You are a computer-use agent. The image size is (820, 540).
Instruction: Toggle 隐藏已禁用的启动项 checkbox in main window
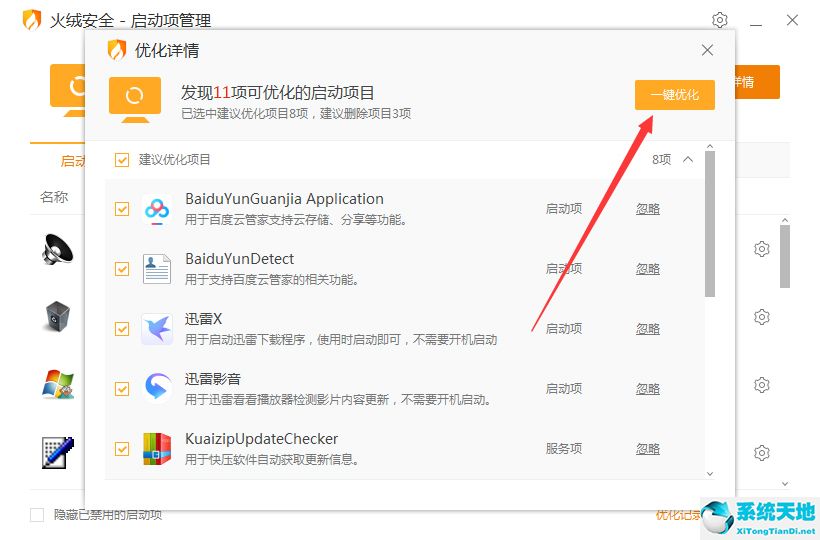[37, 515]
